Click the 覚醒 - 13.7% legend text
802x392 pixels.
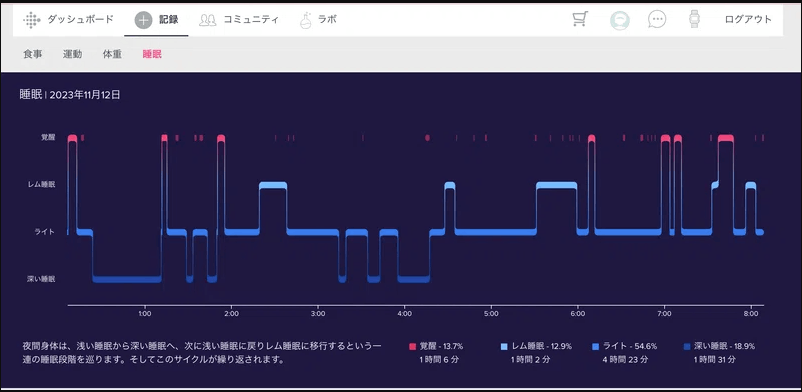(441, 346)
